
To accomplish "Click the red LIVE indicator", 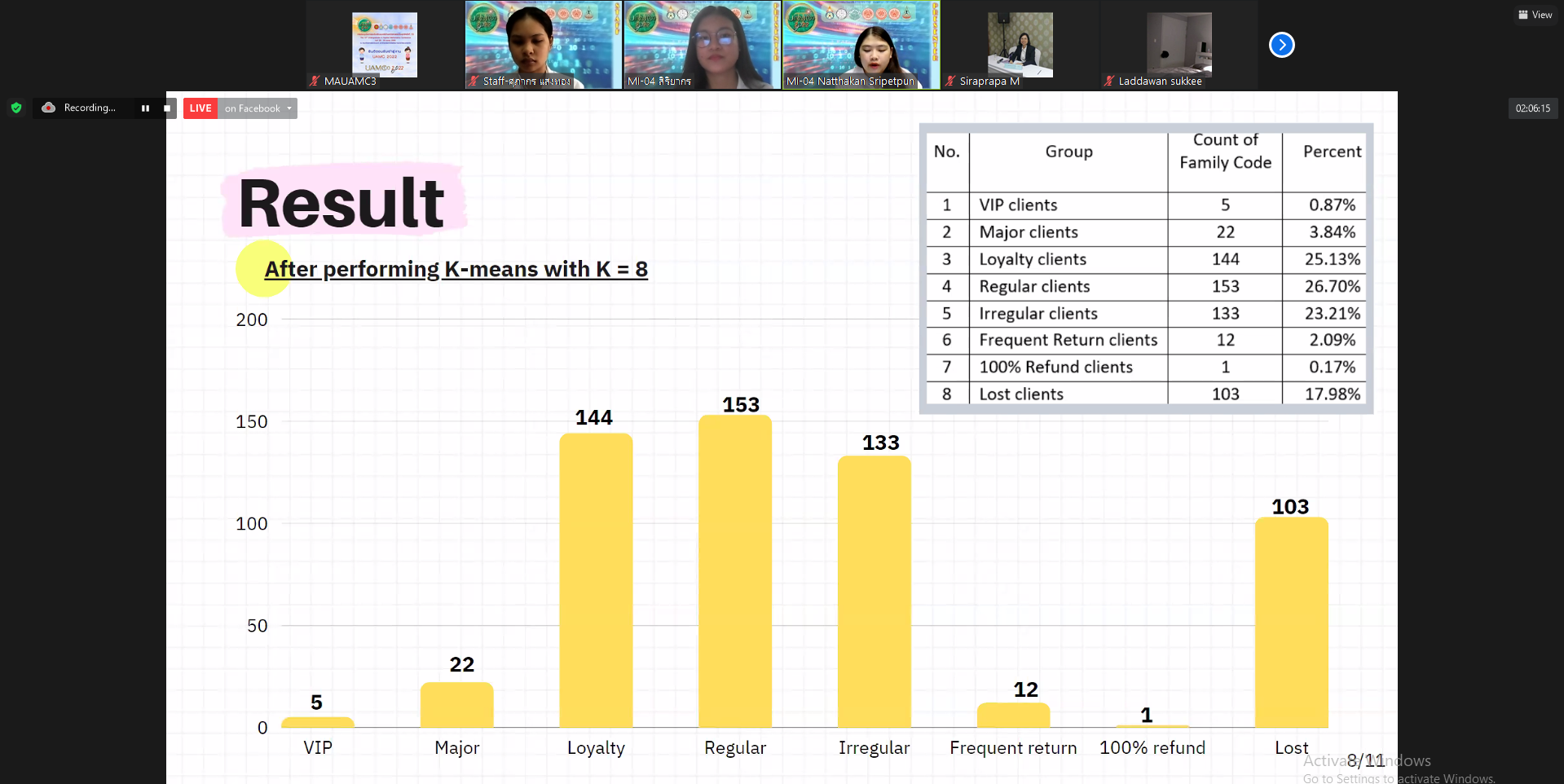I will (200, 108).
